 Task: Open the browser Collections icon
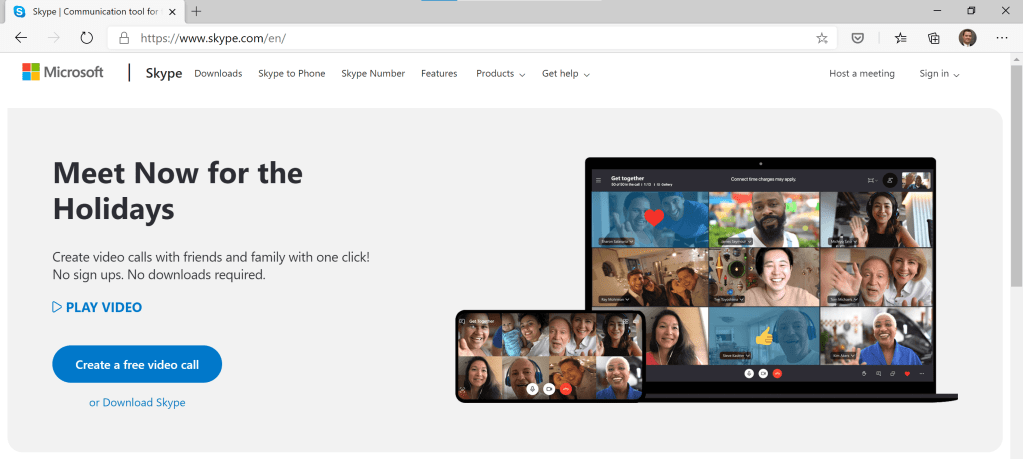934,38
